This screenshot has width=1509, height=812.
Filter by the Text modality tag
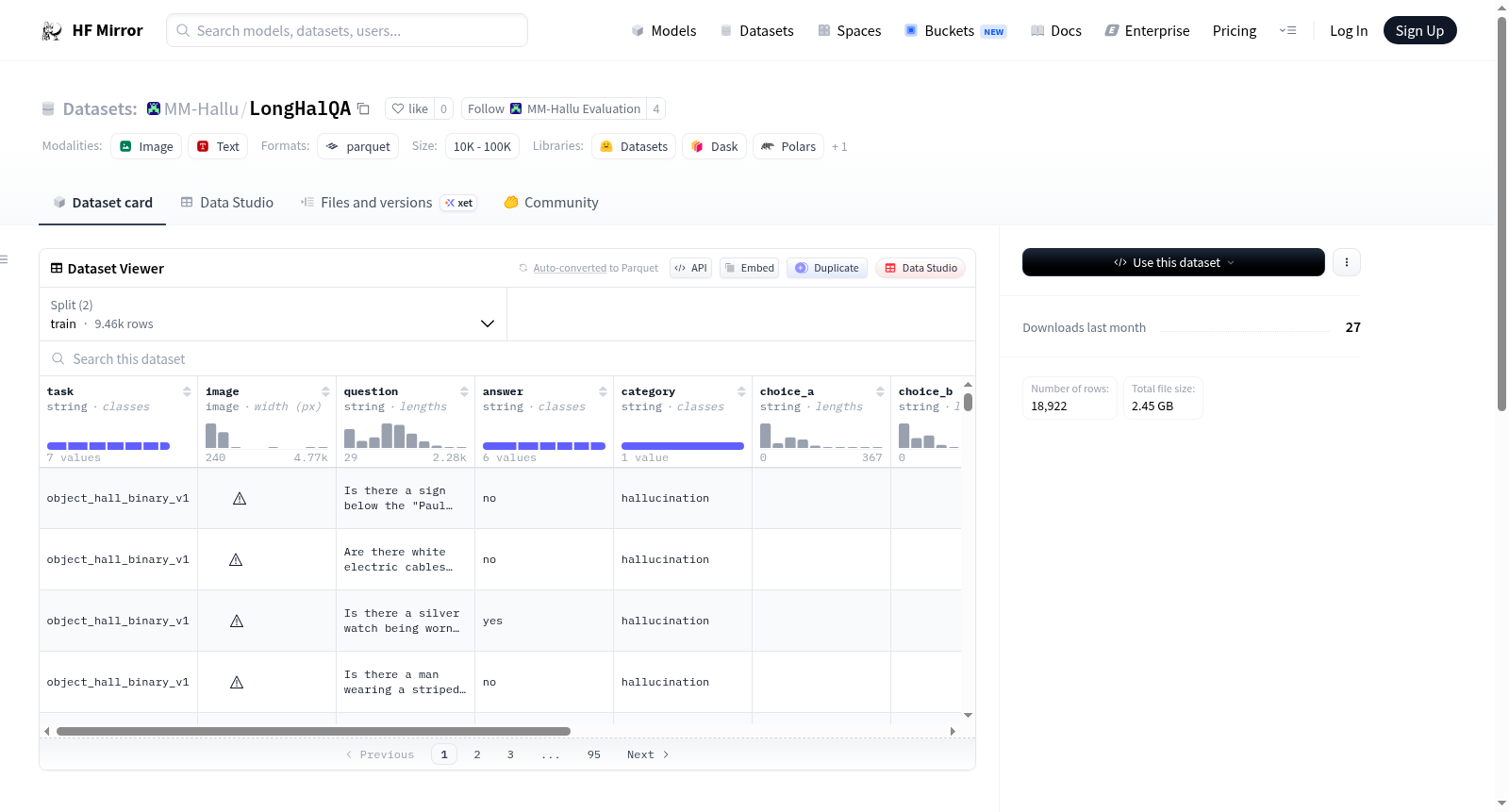(x=218, y=146)
